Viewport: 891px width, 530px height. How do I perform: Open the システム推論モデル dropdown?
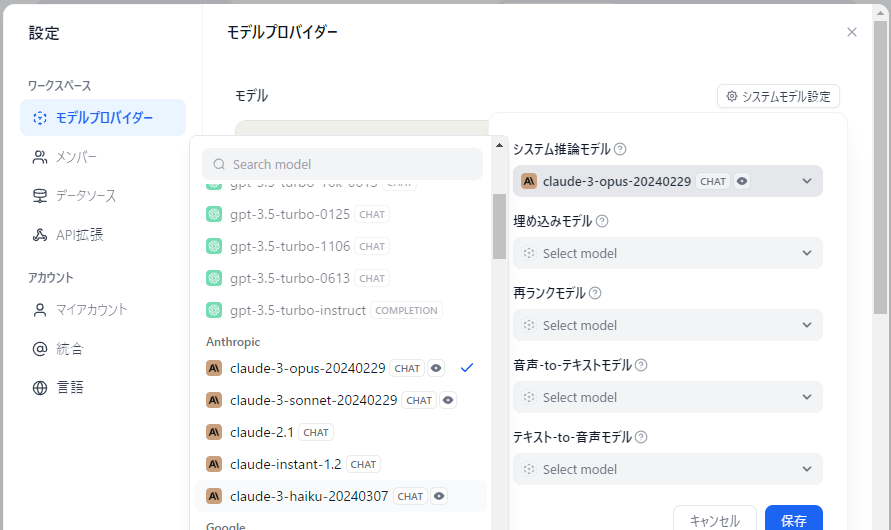pyautogui.click(x=668, y=181)
